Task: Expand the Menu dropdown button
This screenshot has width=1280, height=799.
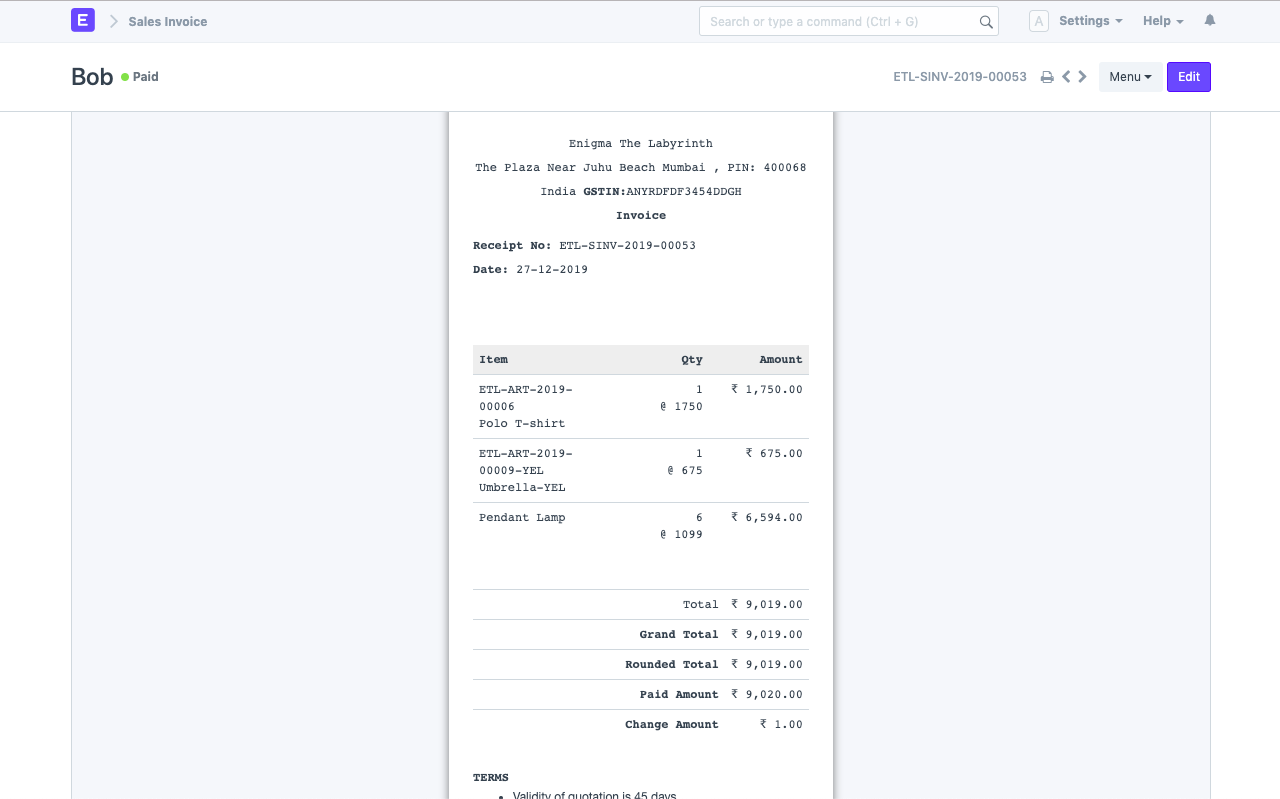Action: click(1130, 77)
